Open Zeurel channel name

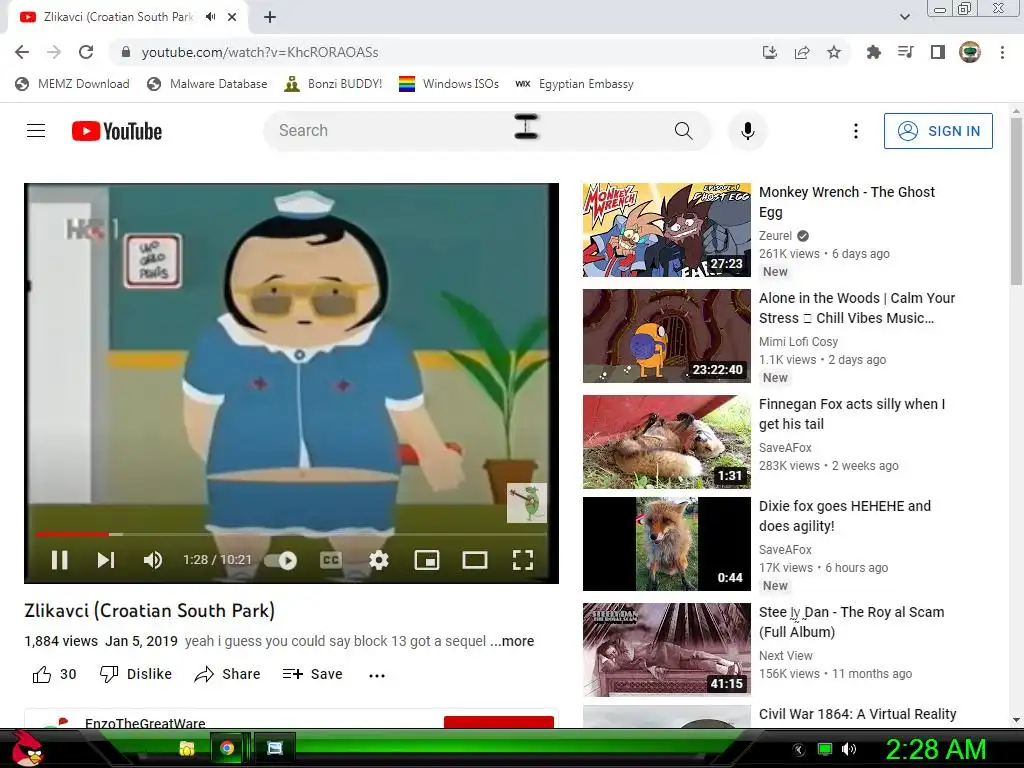(775, 236)
